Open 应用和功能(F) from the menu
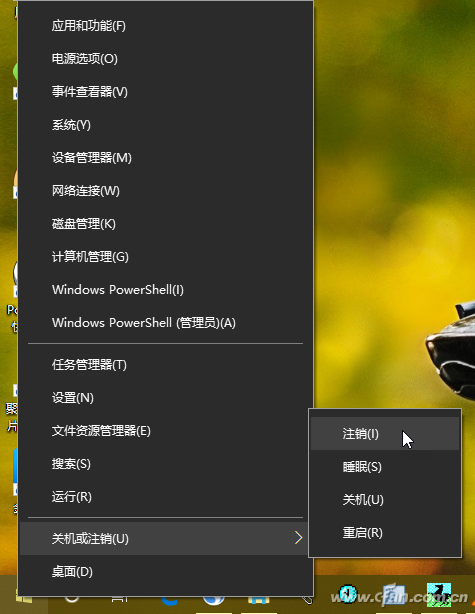The image size is (475, 614). (165, 26)
